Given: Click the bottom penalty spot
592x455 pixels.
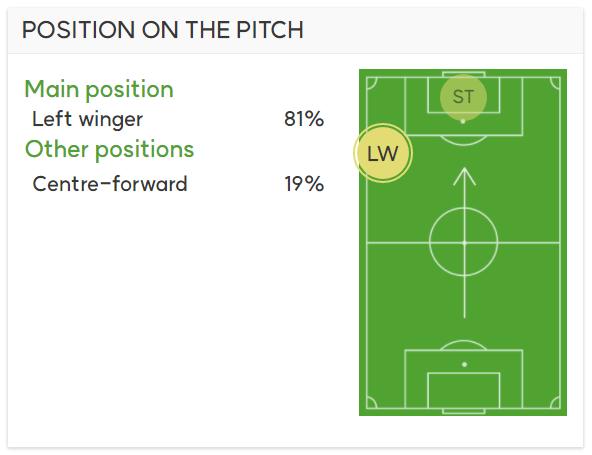Looking at the screenshot, I should pyautogui.click(x=464, y=364).
